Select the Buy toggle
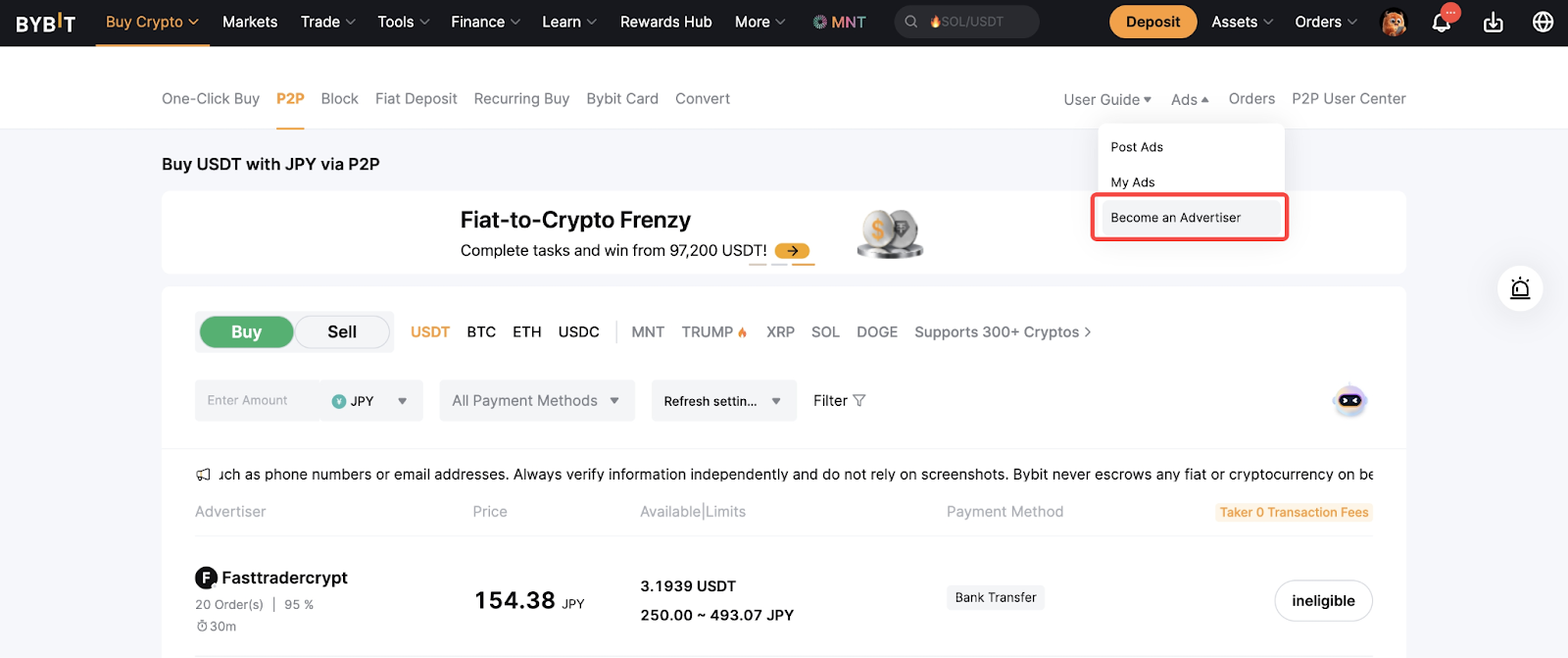This screenshot has height=658, width=1568. [246, 331]
